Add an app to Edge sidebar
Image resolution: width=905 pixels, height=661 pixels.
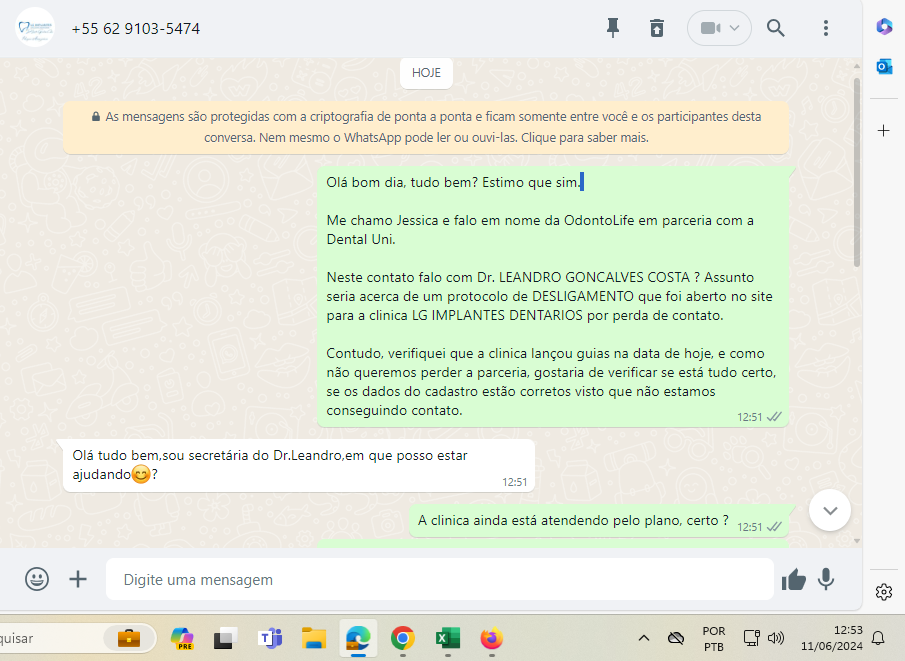(x=884, y=130)
